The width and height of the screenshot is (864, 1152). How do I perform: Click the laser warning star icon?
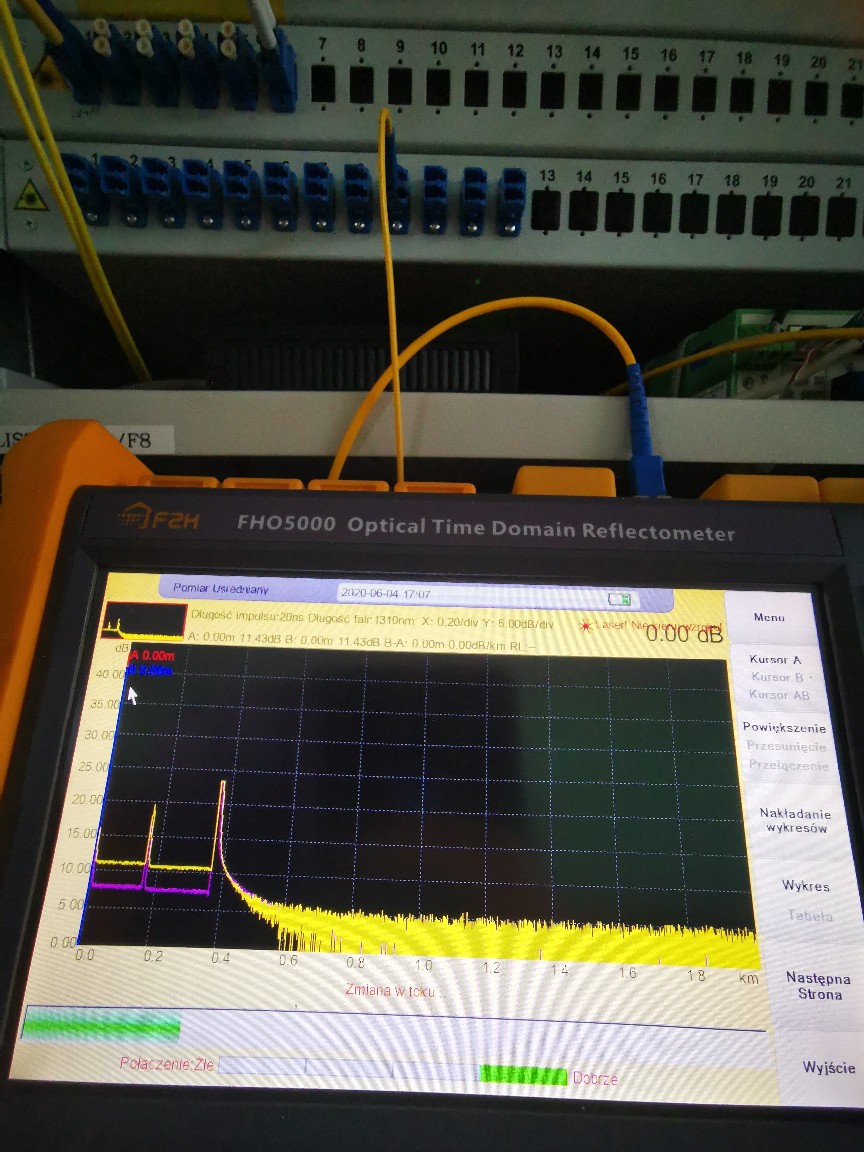586,626
